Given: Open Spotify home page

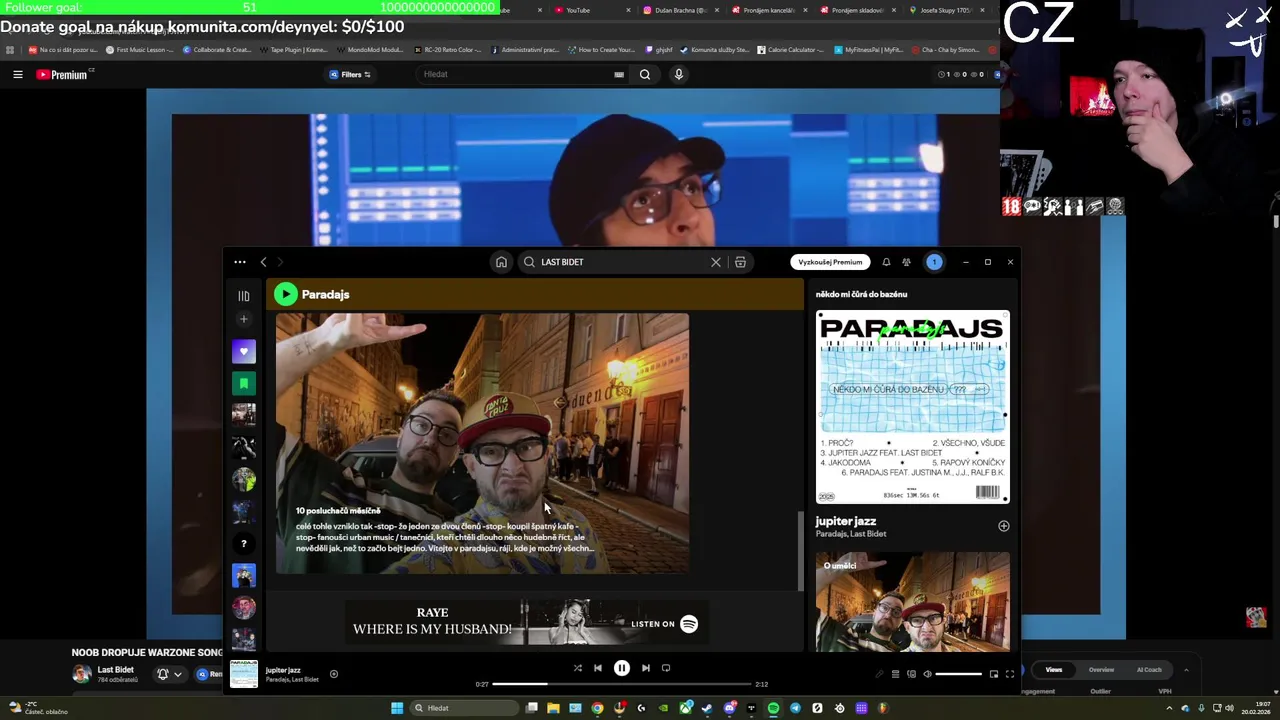Looking at the screenshot, I should 501,262.
